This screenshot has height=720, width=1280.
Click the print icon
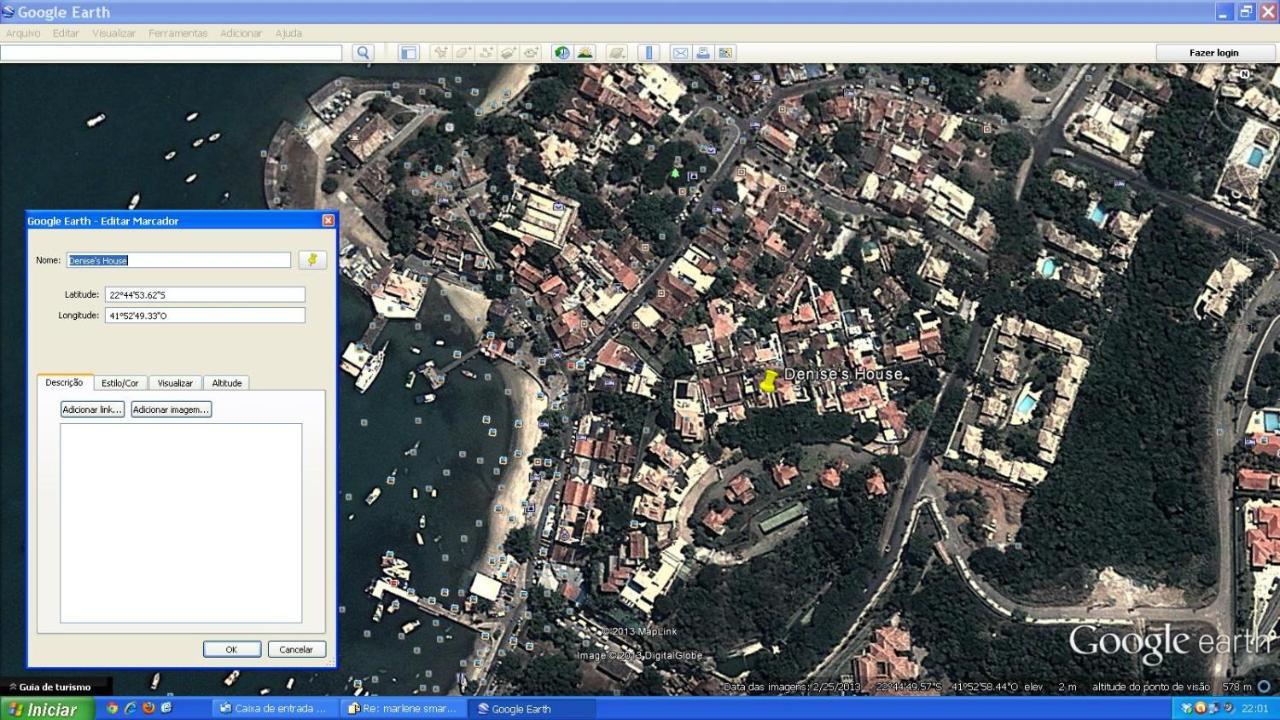pos(703,53)
